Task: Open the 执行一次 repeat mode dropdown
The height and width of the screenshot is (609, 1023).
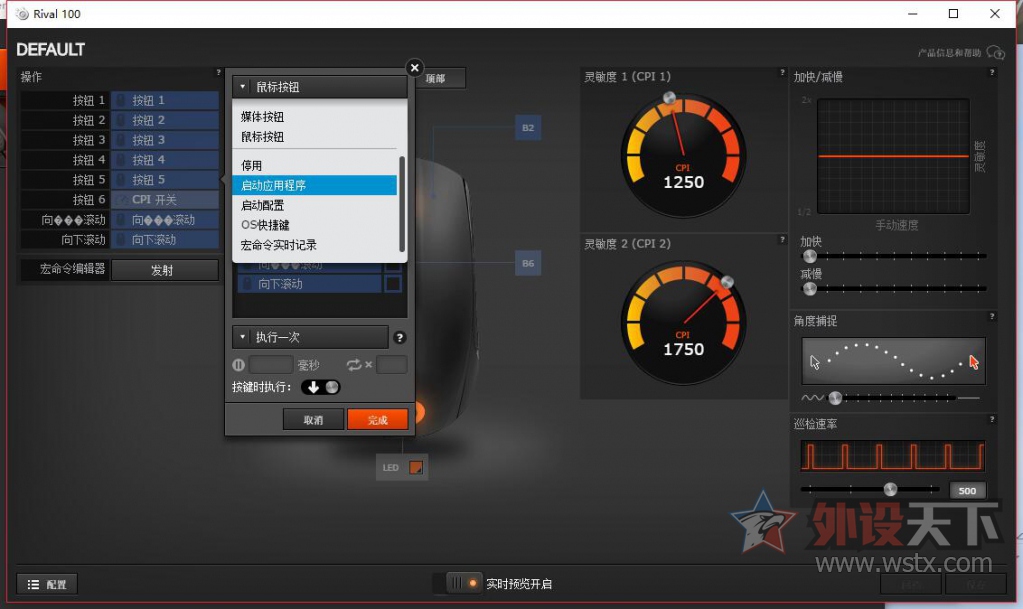Action: click(310, 338)
